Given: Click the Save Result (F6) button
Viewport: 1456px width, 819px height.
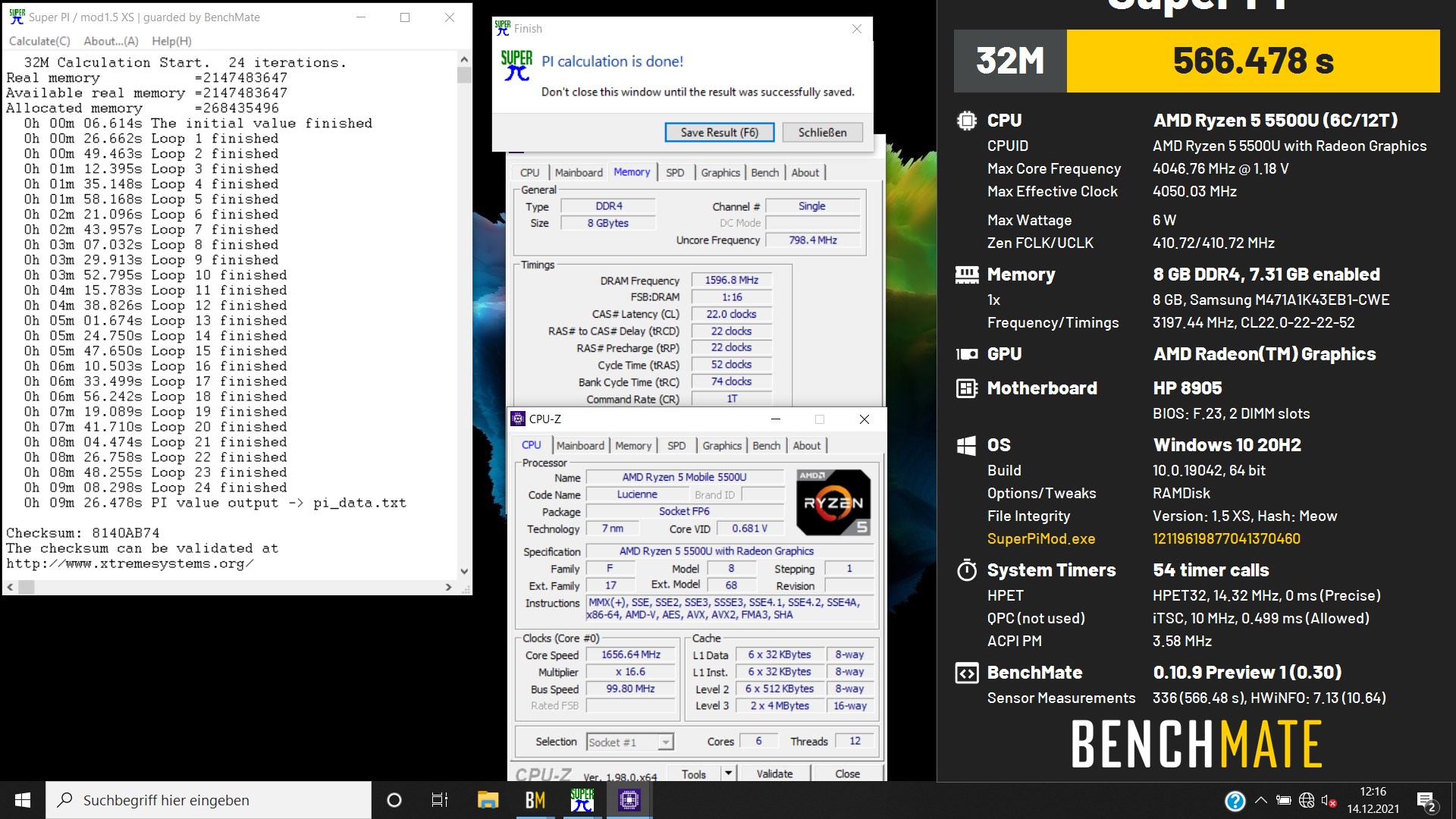Looking at the screenshot, I should pyautogui.click(x=719, y=132).
